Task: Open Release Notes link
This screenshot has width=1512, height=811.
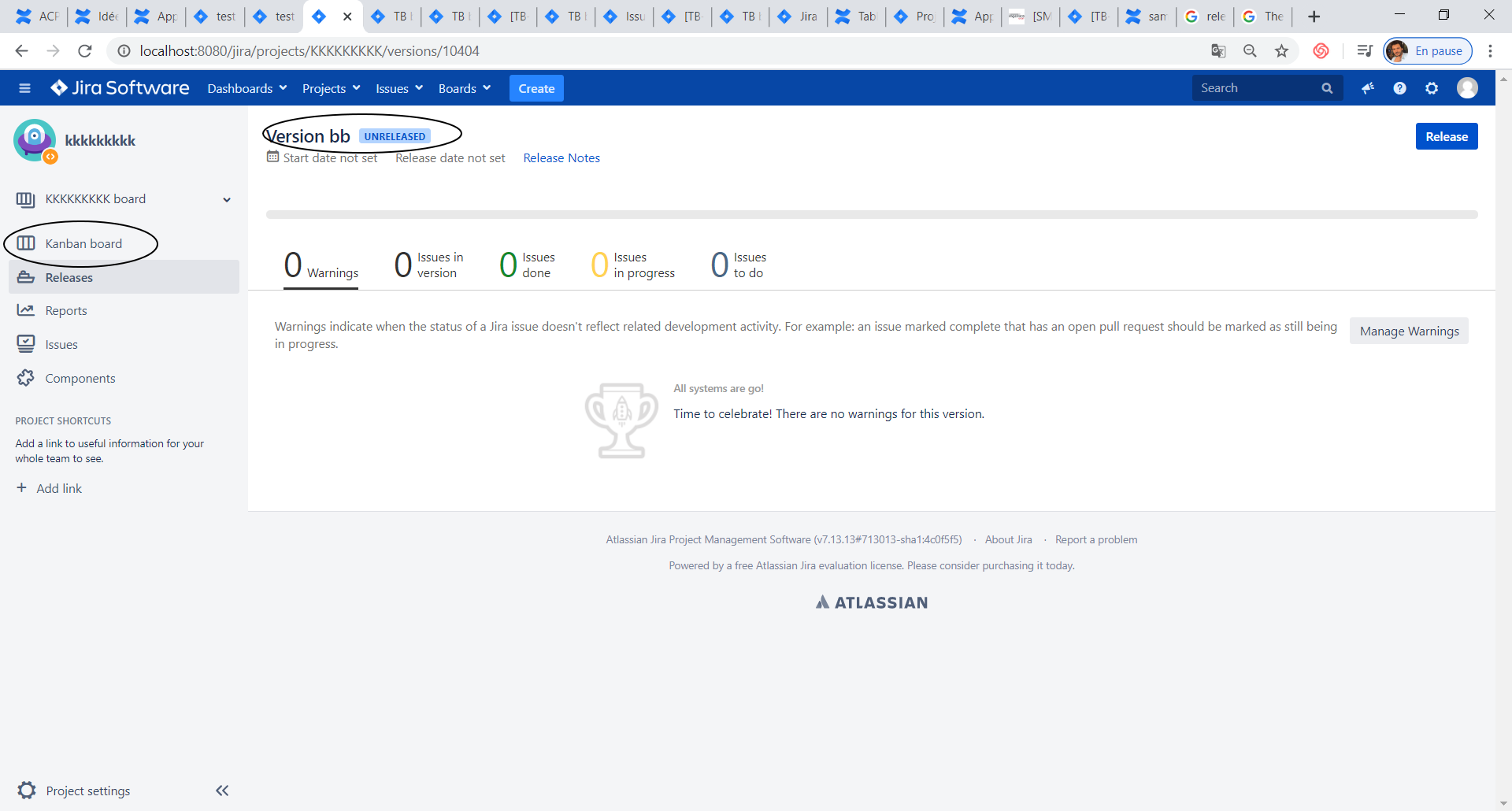Action: [561, 158]
